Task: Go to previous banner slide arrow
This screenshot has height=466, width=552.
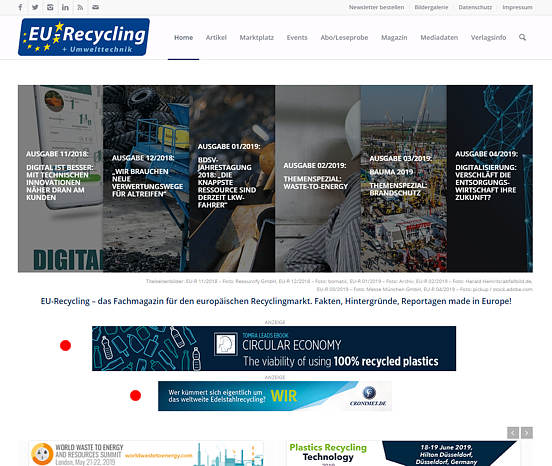Action: tap(513, 433)
